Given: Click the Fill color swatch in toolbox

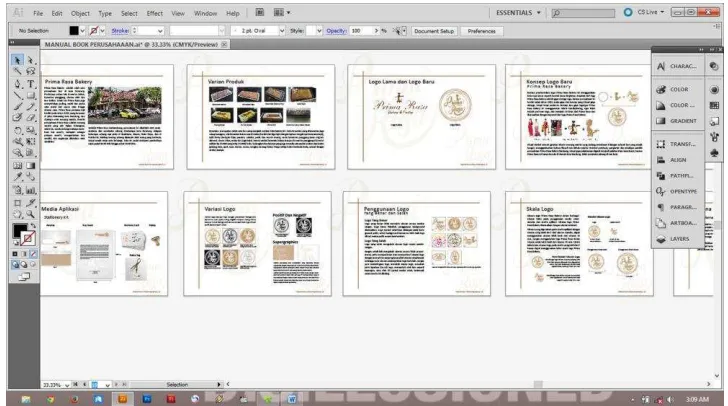Looking at the screenshot, I should 20,230.
